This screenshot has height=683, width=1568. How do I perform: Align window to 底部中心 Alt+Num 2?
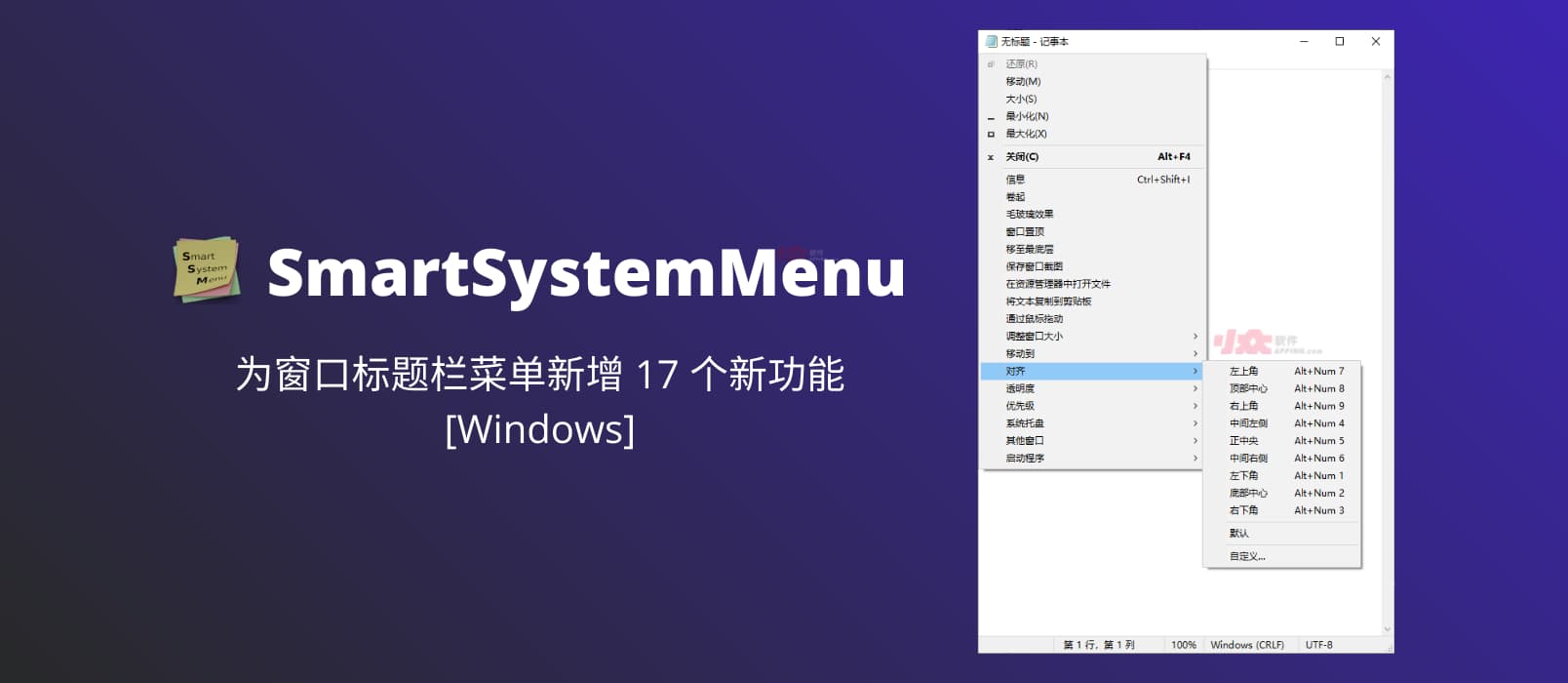point(1282,494)
